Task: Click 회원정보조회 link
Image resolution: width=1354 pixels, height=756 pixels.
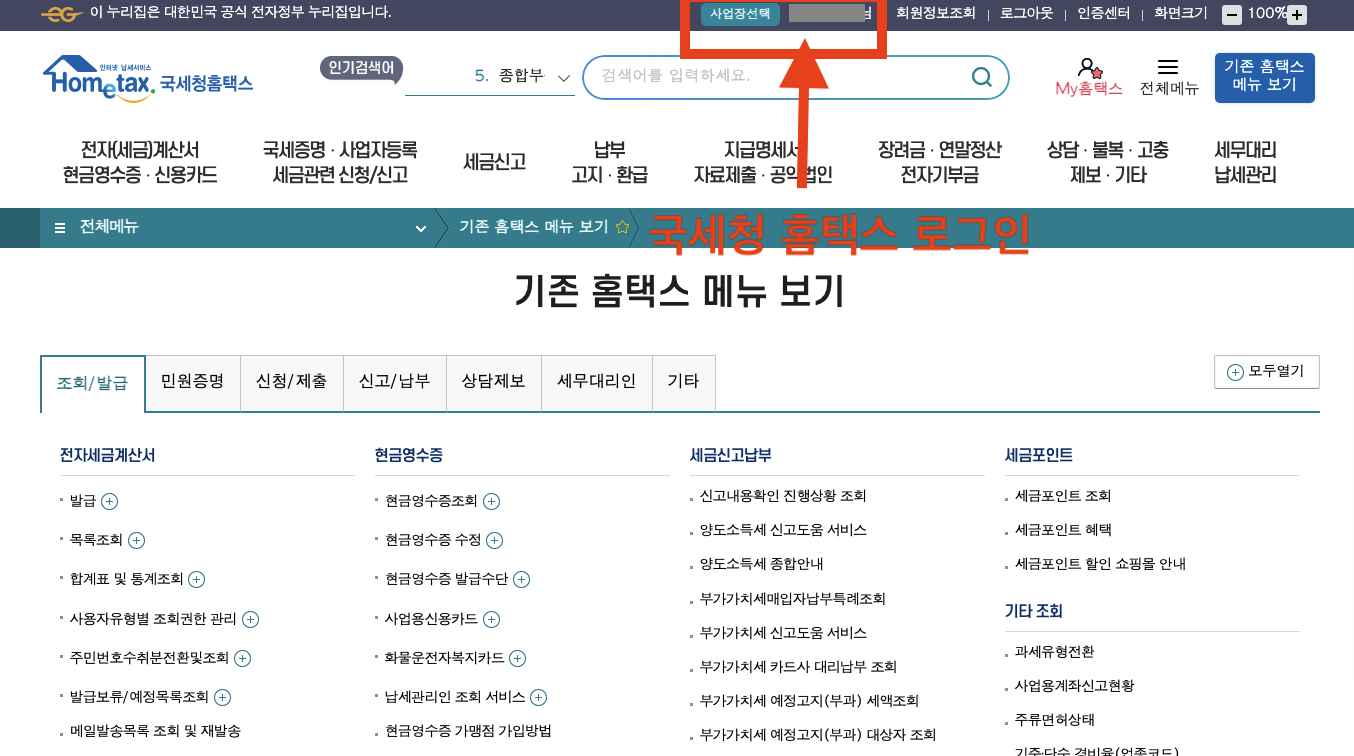Action: tap(935, 14)
